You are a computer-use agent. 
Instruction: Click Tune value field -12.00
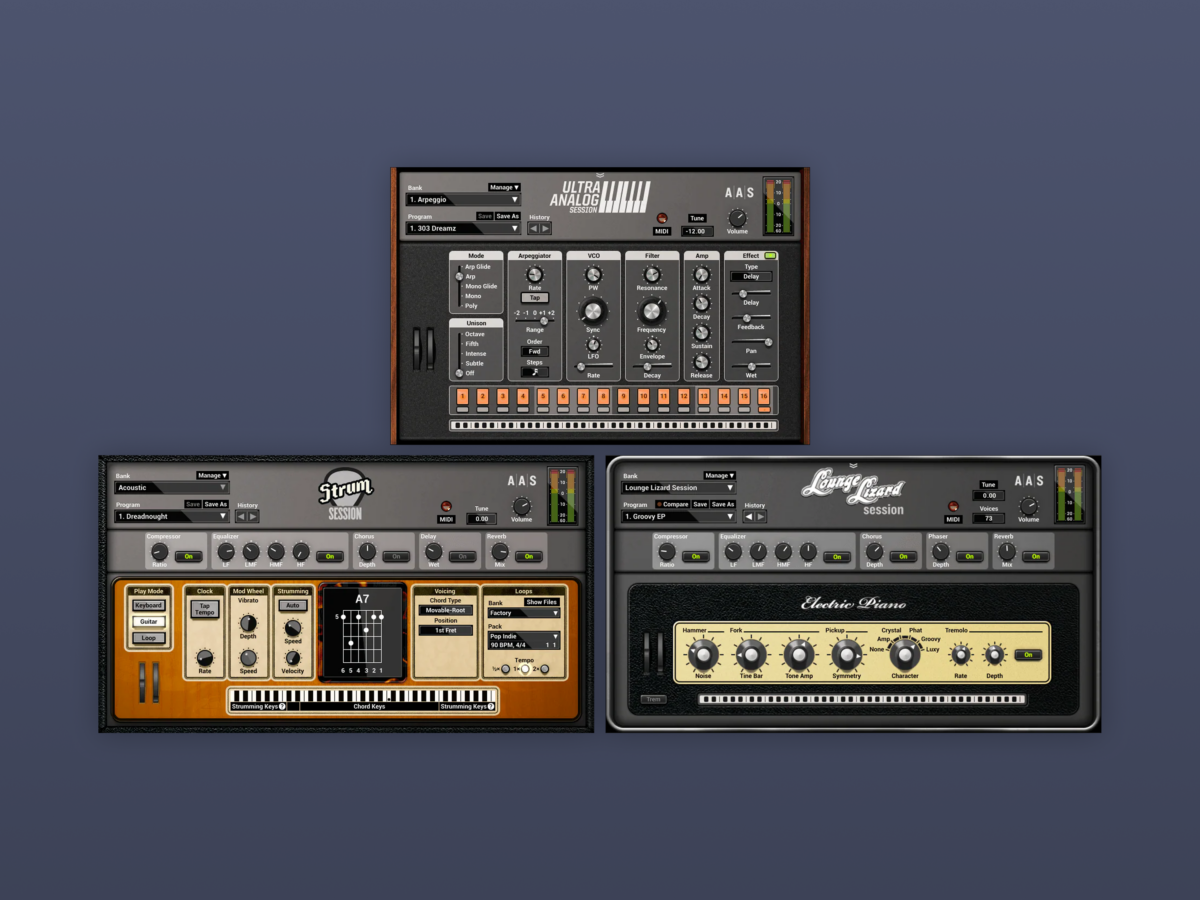point(697,231)
